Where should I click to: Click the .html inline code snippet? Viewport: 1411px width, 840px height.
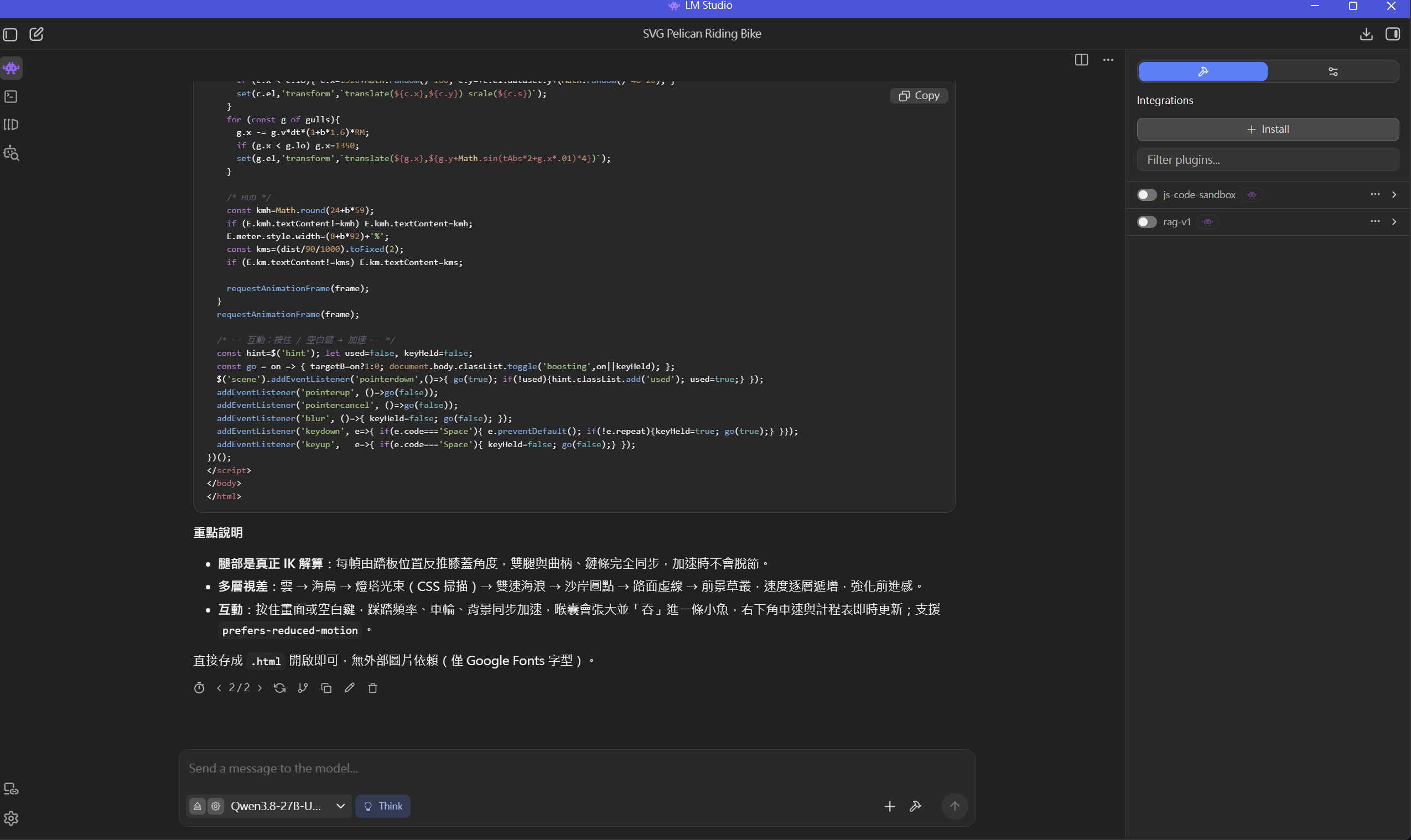pos(266,661)
